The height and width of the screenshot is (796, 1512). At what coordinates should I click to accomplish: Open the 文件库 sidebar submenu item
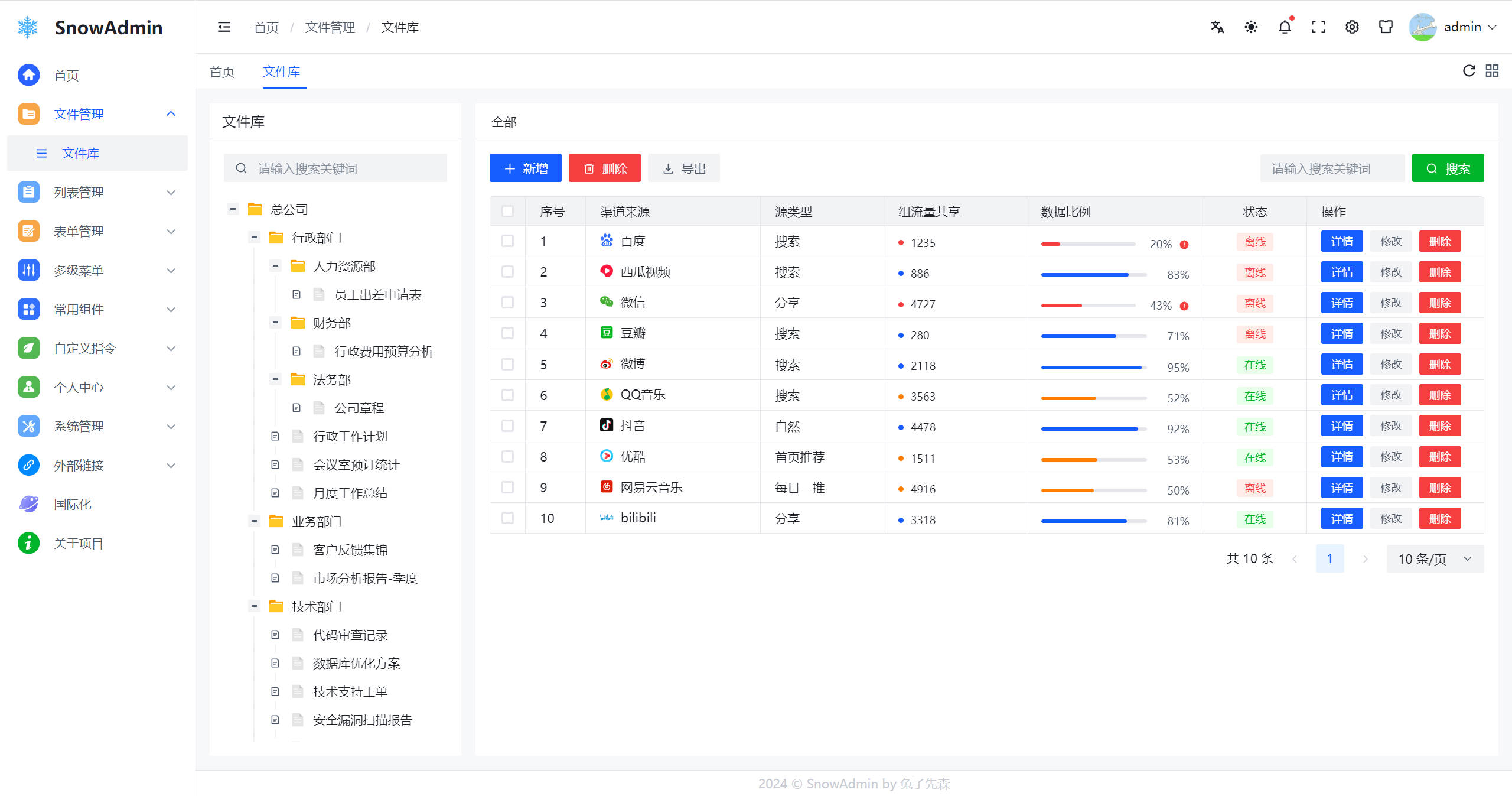pos(97,153)
